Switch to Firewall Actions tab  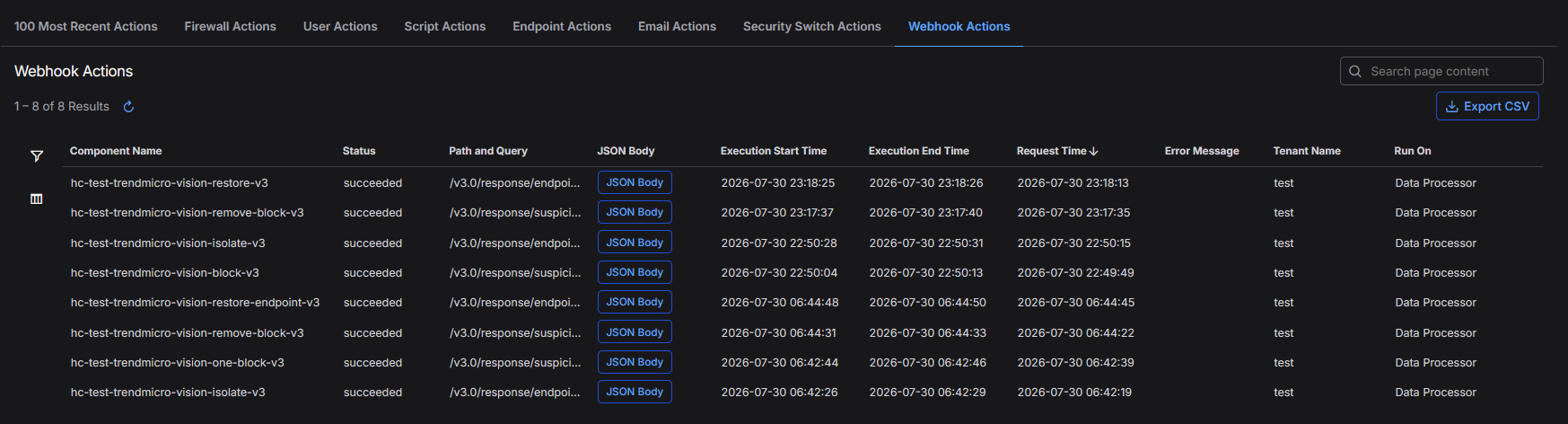pos(230,26)
